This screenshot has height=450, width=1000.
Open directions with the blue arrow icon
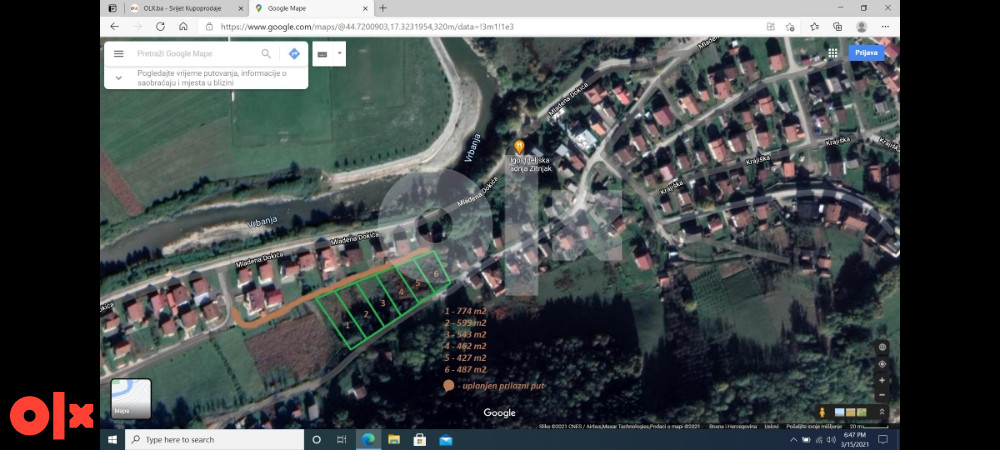tap(294, 54)
